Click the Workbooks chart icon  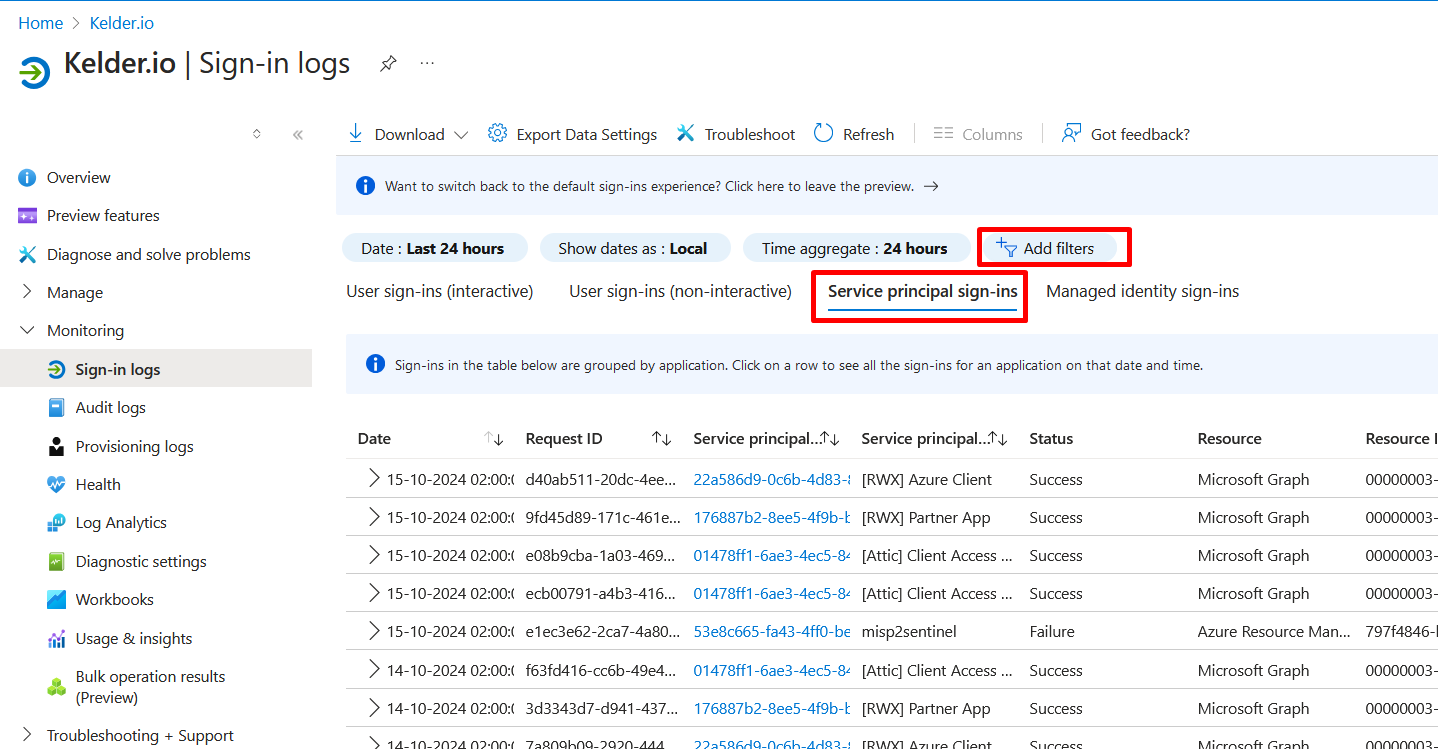point(57,600)
